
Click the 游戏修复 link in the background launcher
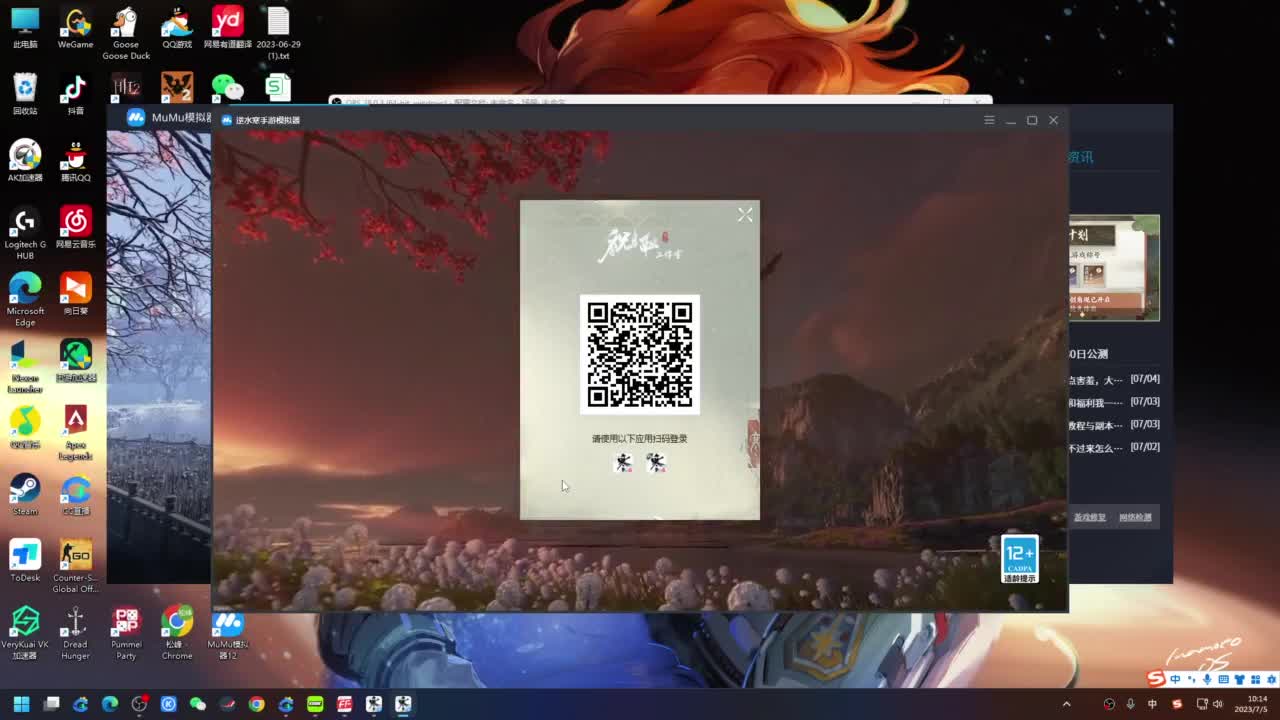(1090, 517)
